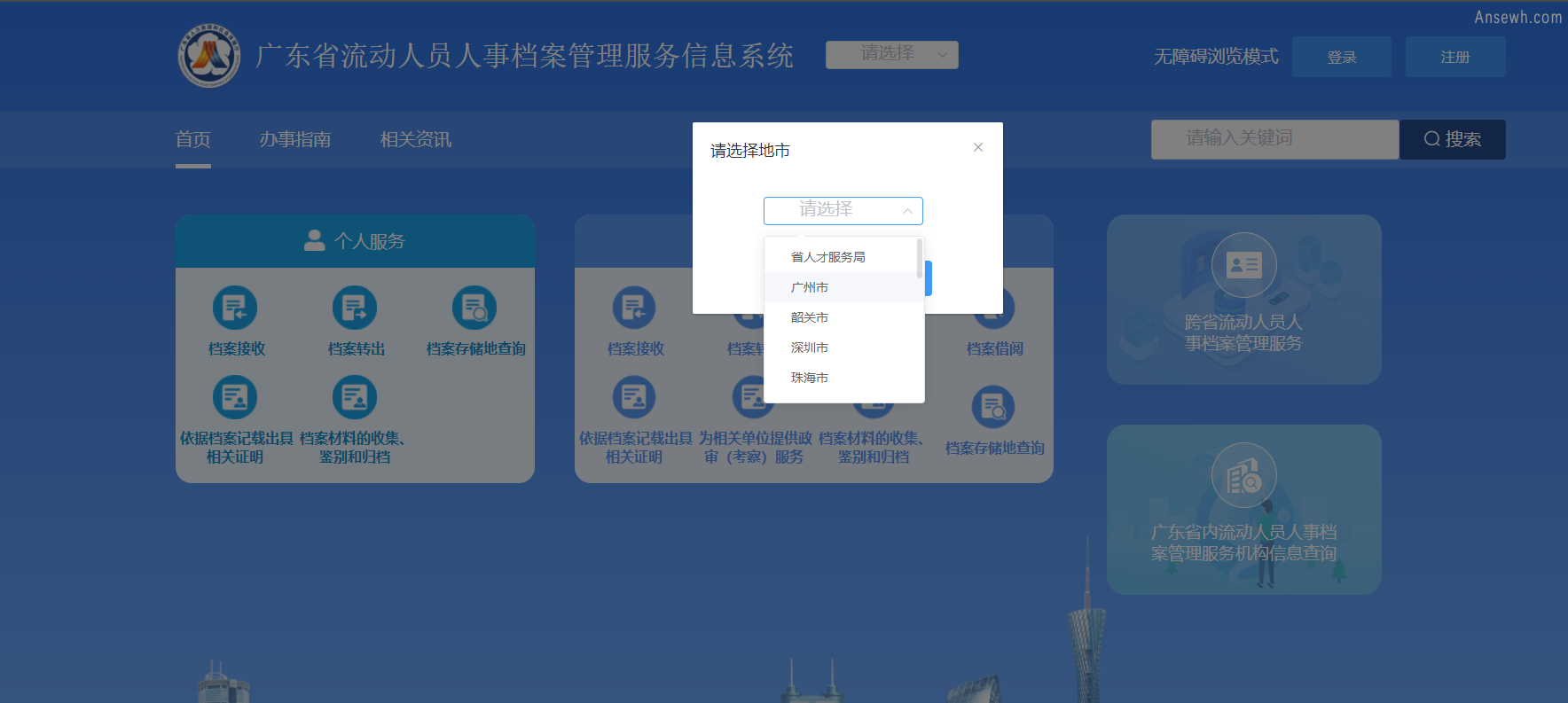
Task: Open 档案借阅 label in middle panel
Action: (995, 349)
